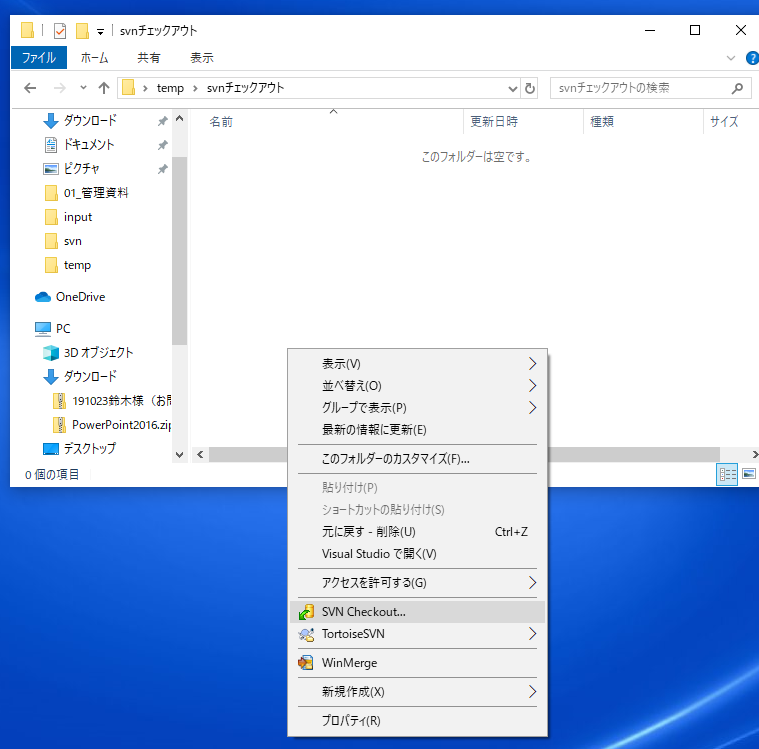
Task: Click the WinMerge icon in context menu
Action: [306, 663]
